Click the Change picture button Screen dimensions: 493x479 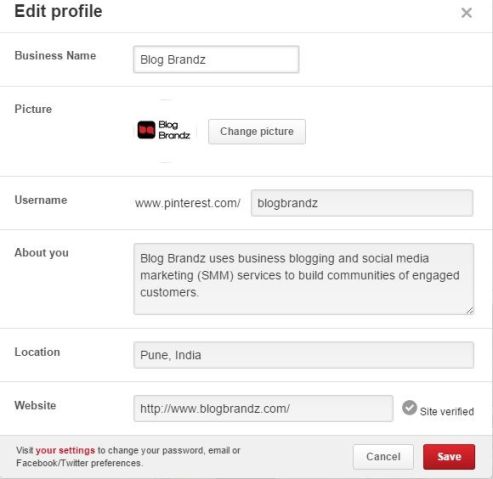(x=257, y=132)
